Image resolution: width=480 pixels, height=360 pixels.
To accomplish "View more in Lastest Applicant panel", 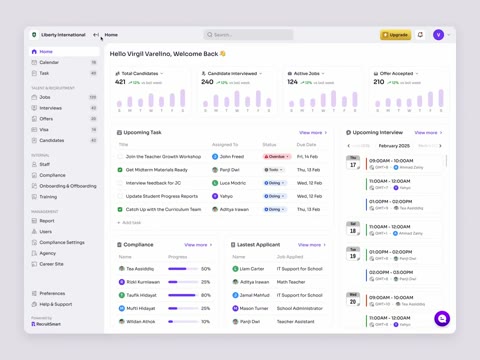I will [x=312, y=245].
